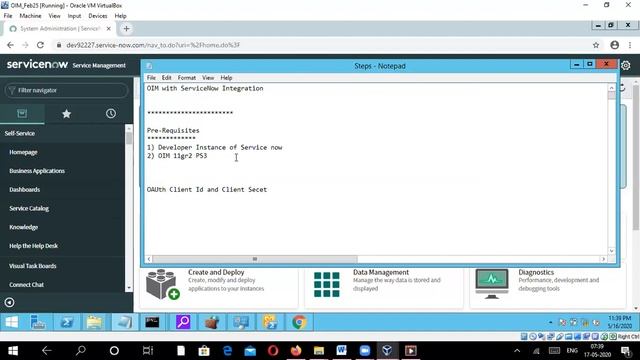Image resolution: width=640 pixels, height=360 pixels.
Task: Open the guest Windows Start button
Action: click(x=11, y=322)
